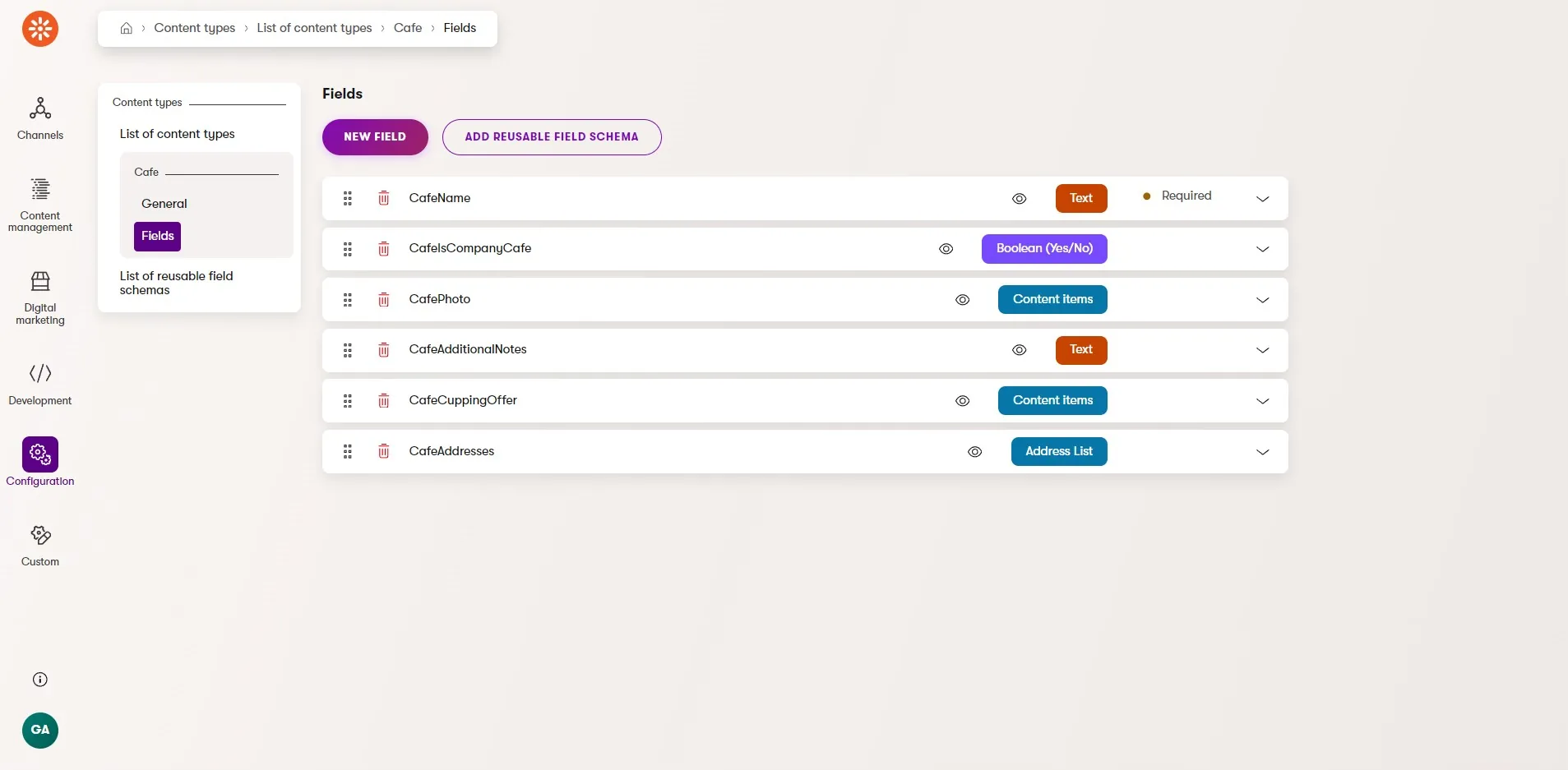The image size is (1568, 770).
Task: Click the CafePhoto field label
Action: coord(440,299)
